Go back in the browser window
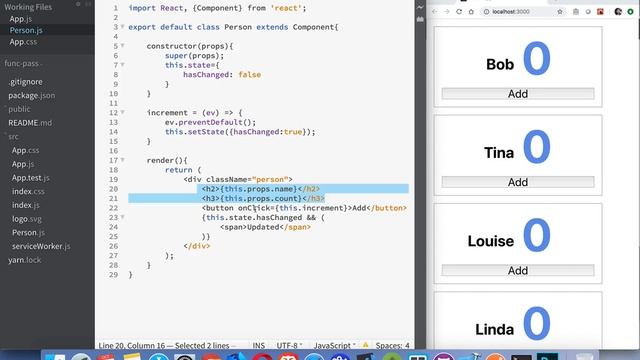Image resolution: width=640 pixels, height=360 pixels. [434, 12]
